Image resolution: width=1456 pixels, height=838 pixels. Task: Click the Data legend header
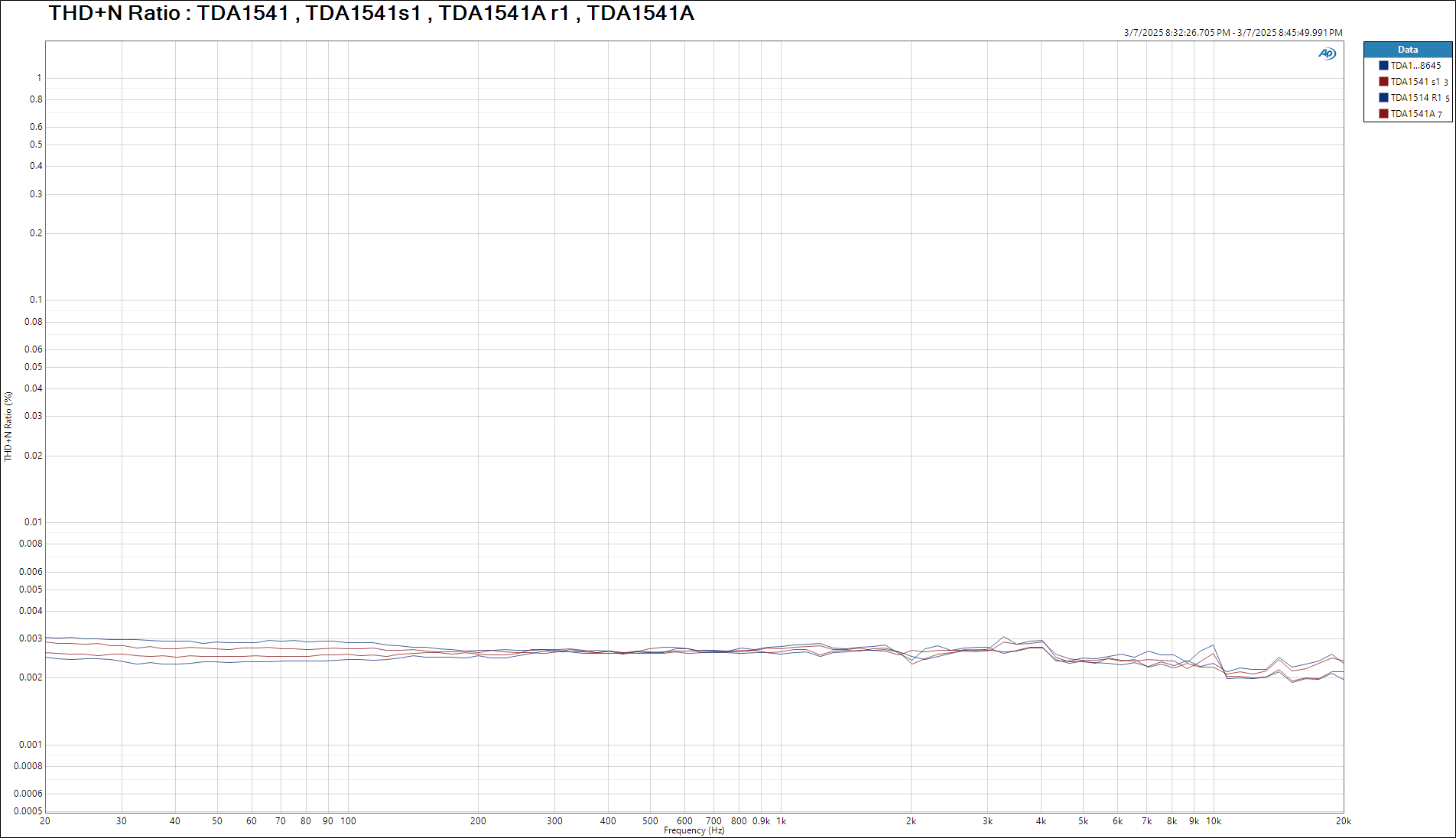click(1408, 50)
